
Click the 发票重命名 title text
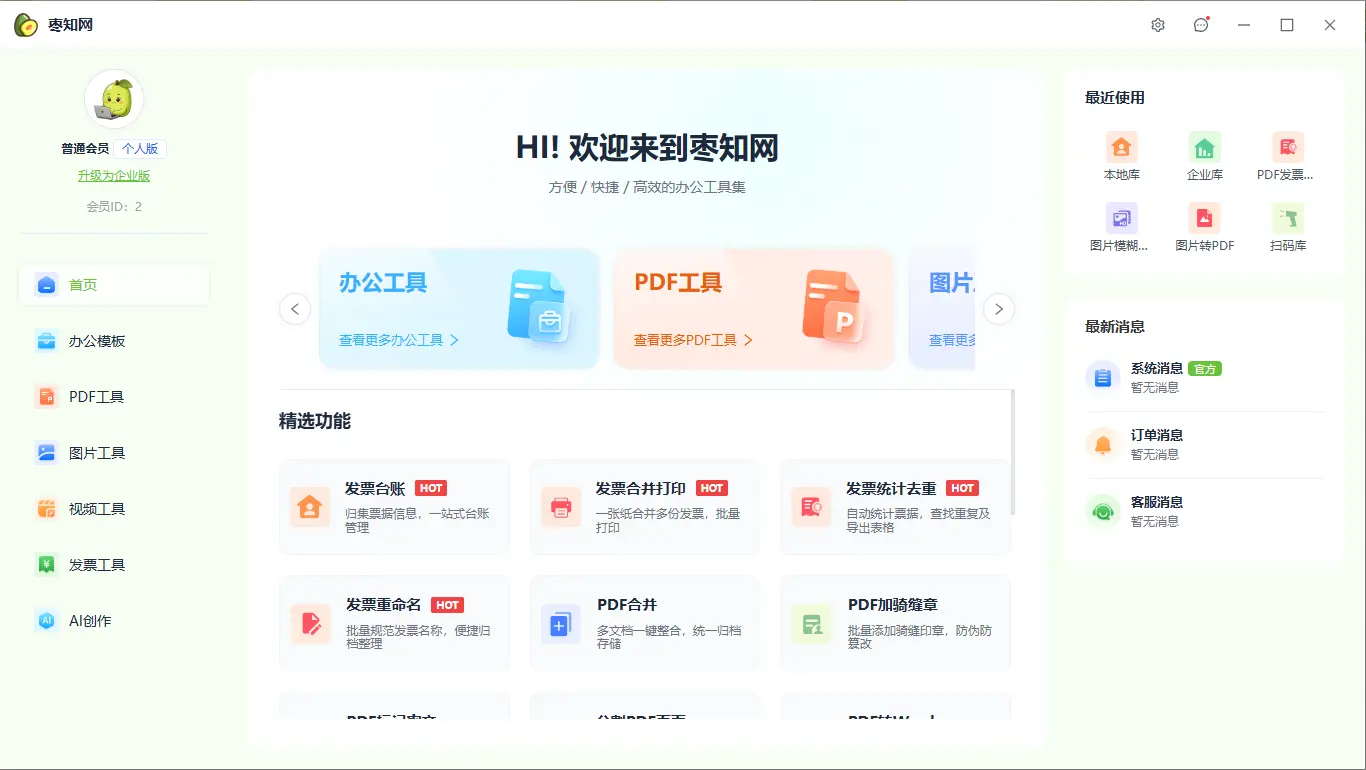(384, 605)
